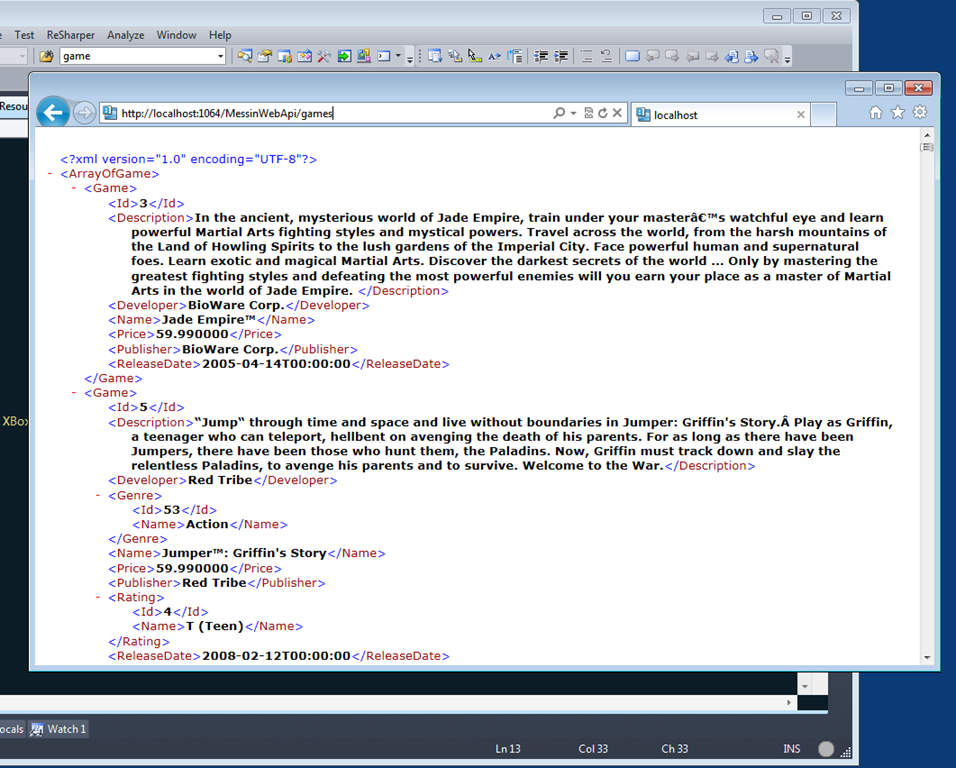This screenshot has width=956, height=768.
Task: Click the IE forward navigation arrow
Action: click(84, 113)
